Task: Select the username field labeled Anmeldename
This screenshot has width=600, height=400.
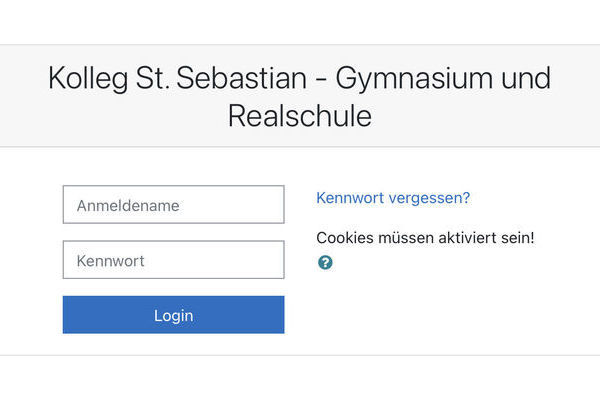Action: [x=173, y=206]
